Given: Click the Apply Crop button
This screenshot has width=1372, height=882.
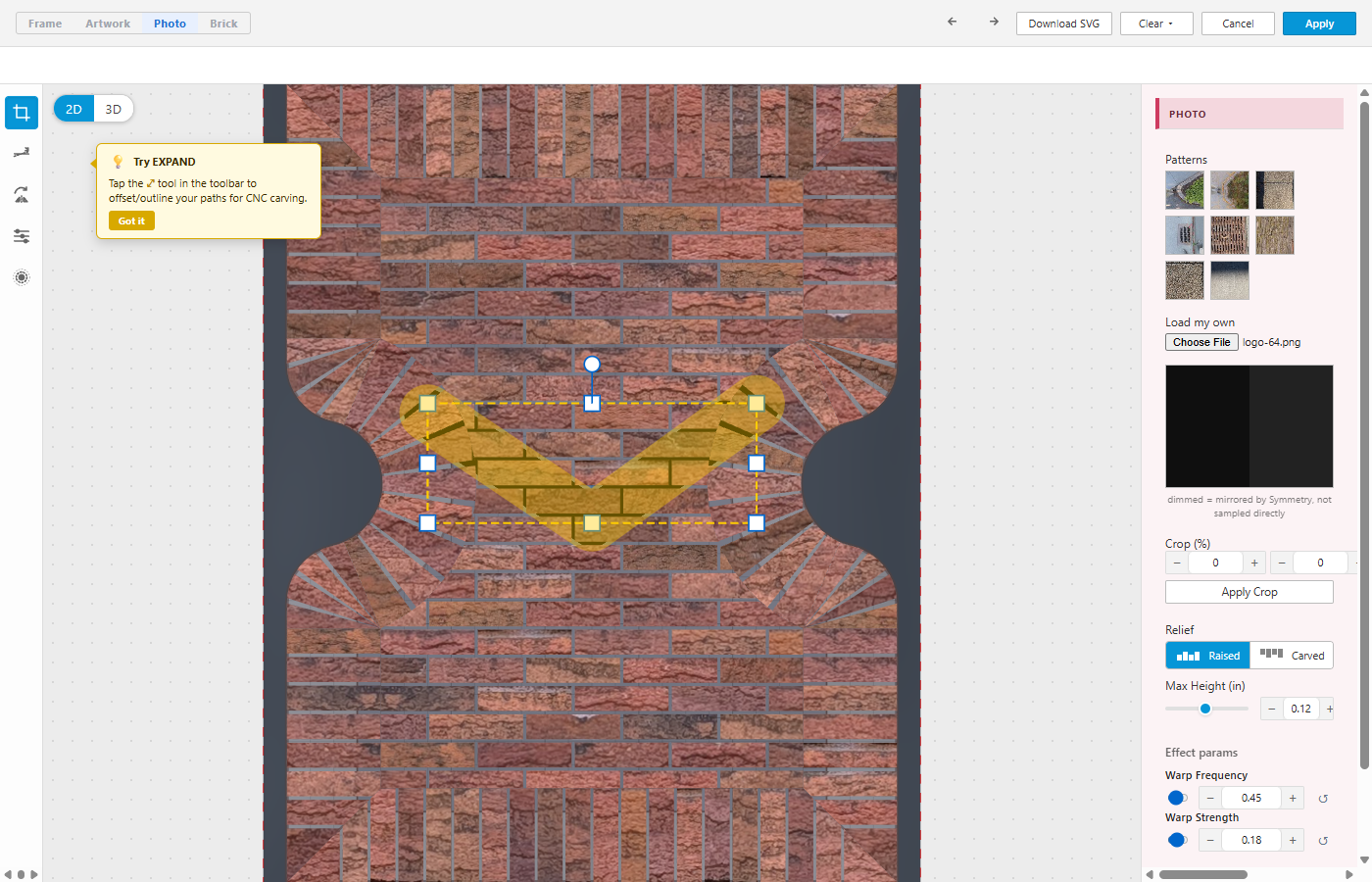Looking at the screenshot, I should click(1249, 592).
